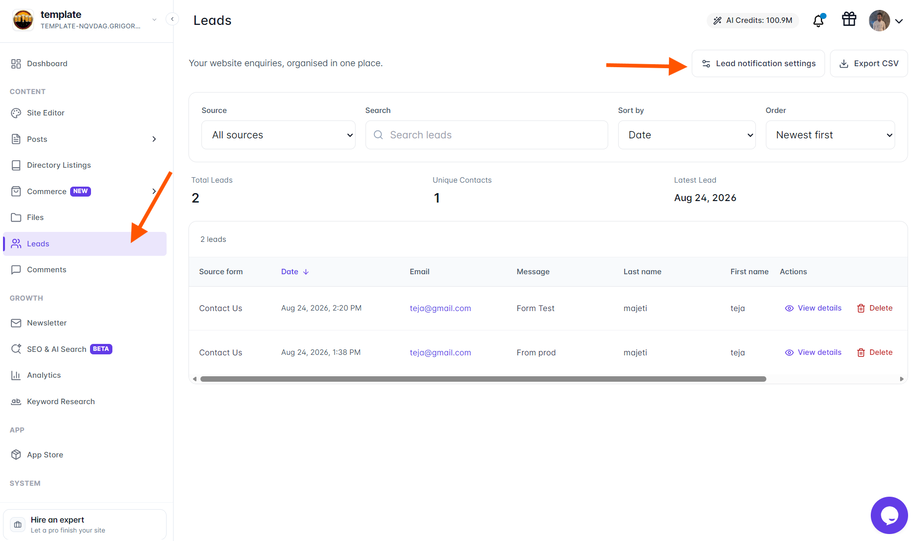
Task: Click the Commerce bag icon
Action: (16, 191)
